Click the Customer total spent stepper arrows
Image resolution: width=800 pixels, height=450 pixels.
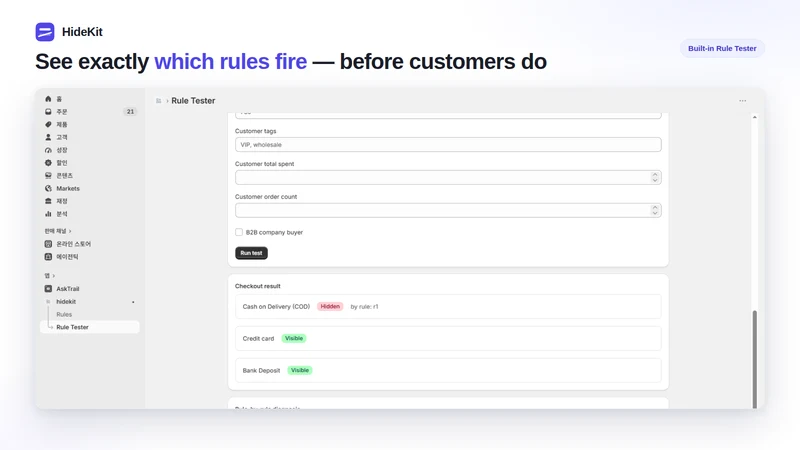[655, 178]
